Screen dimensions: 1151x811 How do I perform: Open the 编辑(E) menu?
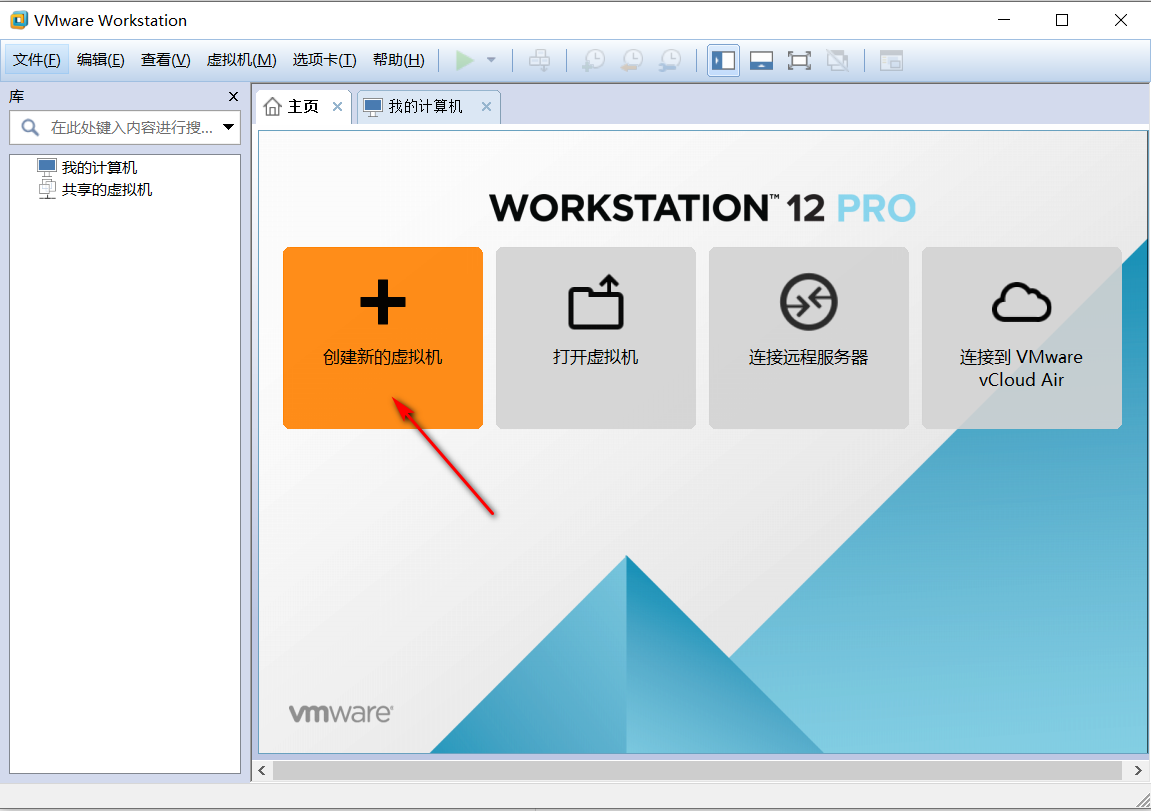pos(101,60)
